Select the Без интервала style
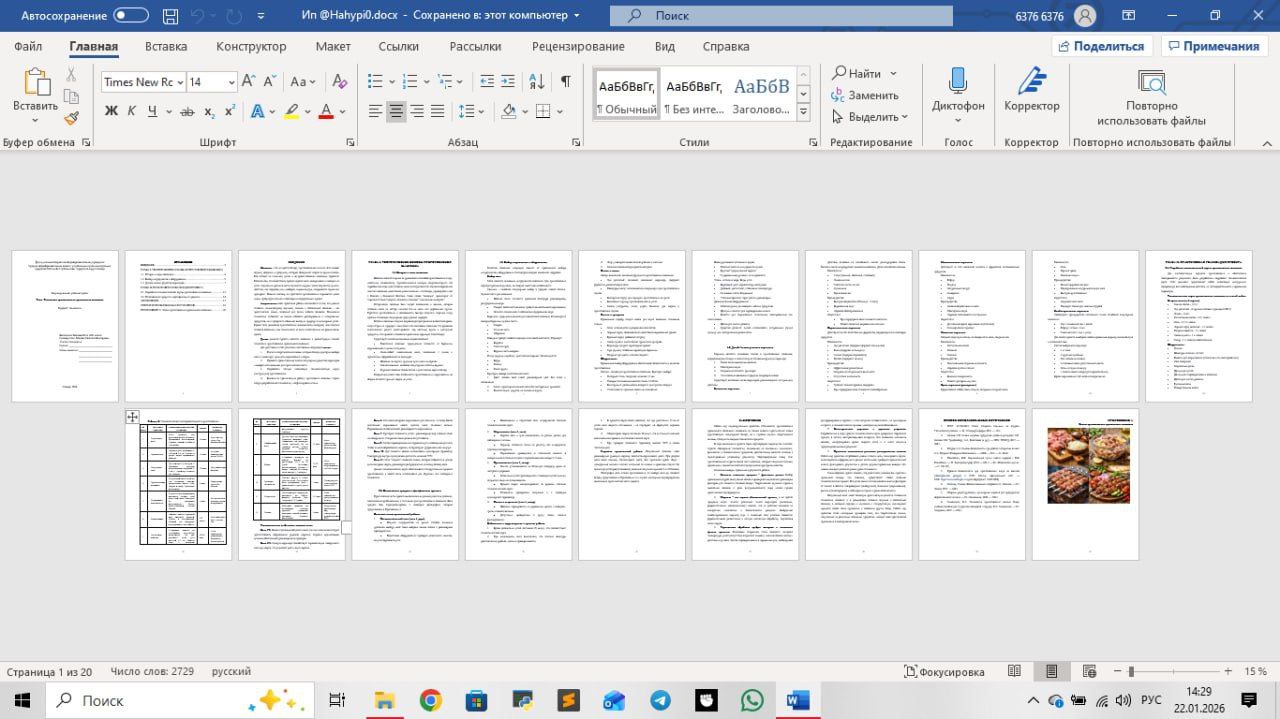 point(694,95)
